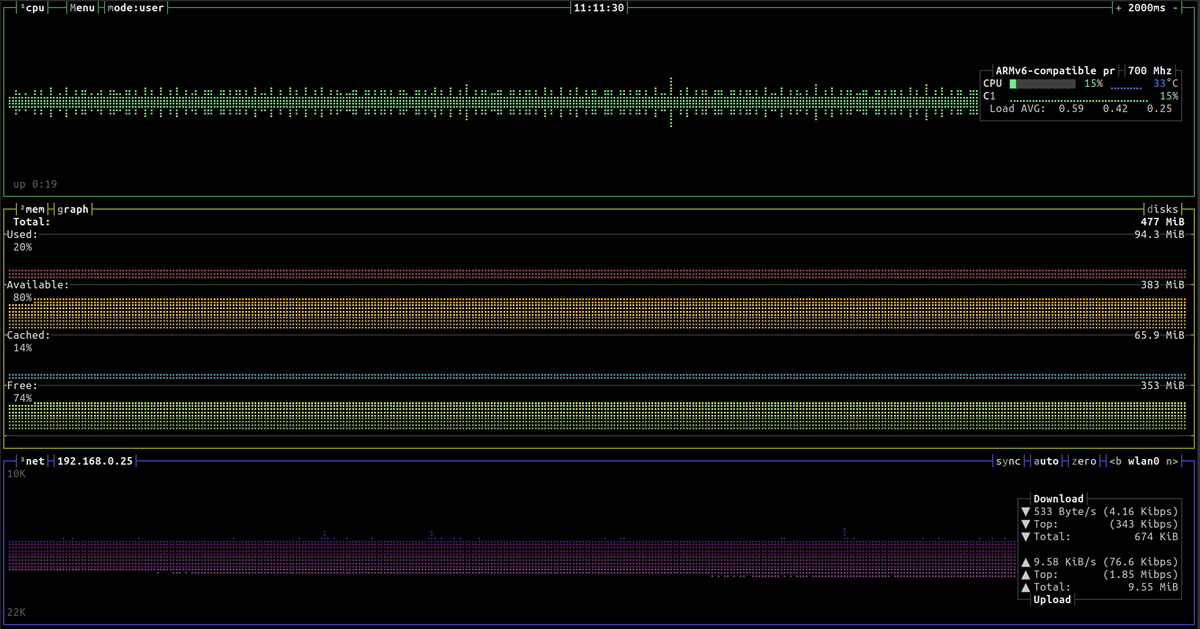Click the 700 Mhz frequency label
The width and height of the screenshot is (1200, 629).
tap(1150, 71)
